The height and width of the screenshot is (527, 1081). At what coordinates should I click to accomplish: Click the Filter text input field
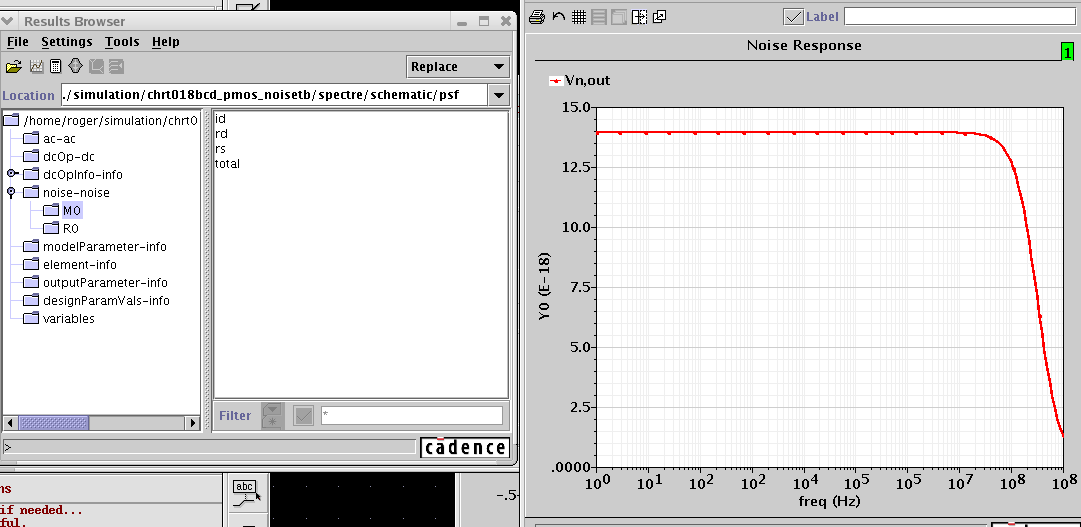click(411, 415)
